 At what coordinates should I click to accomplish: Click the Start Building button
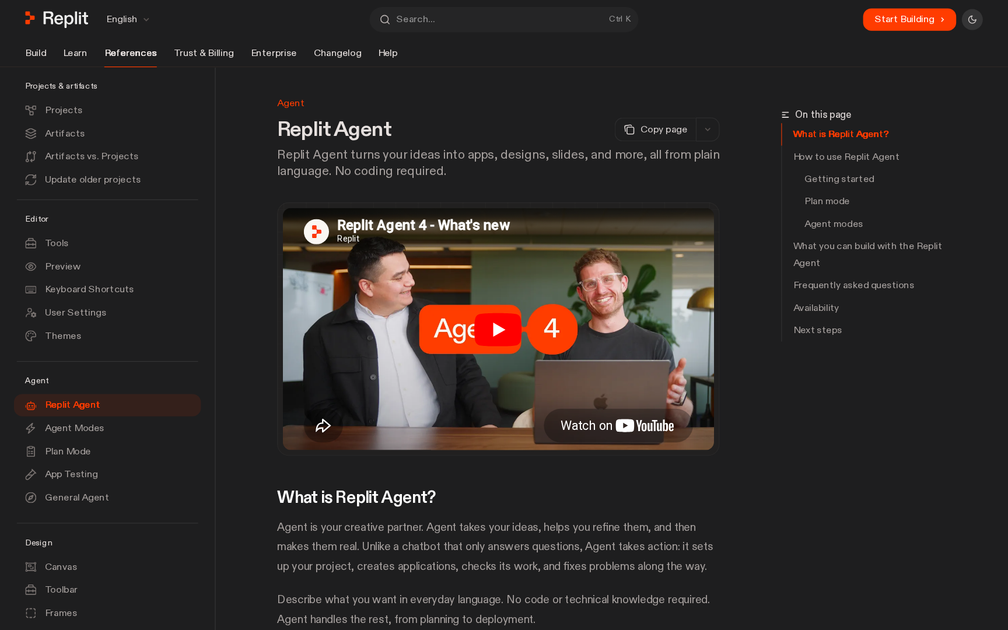tap(909, 19)
